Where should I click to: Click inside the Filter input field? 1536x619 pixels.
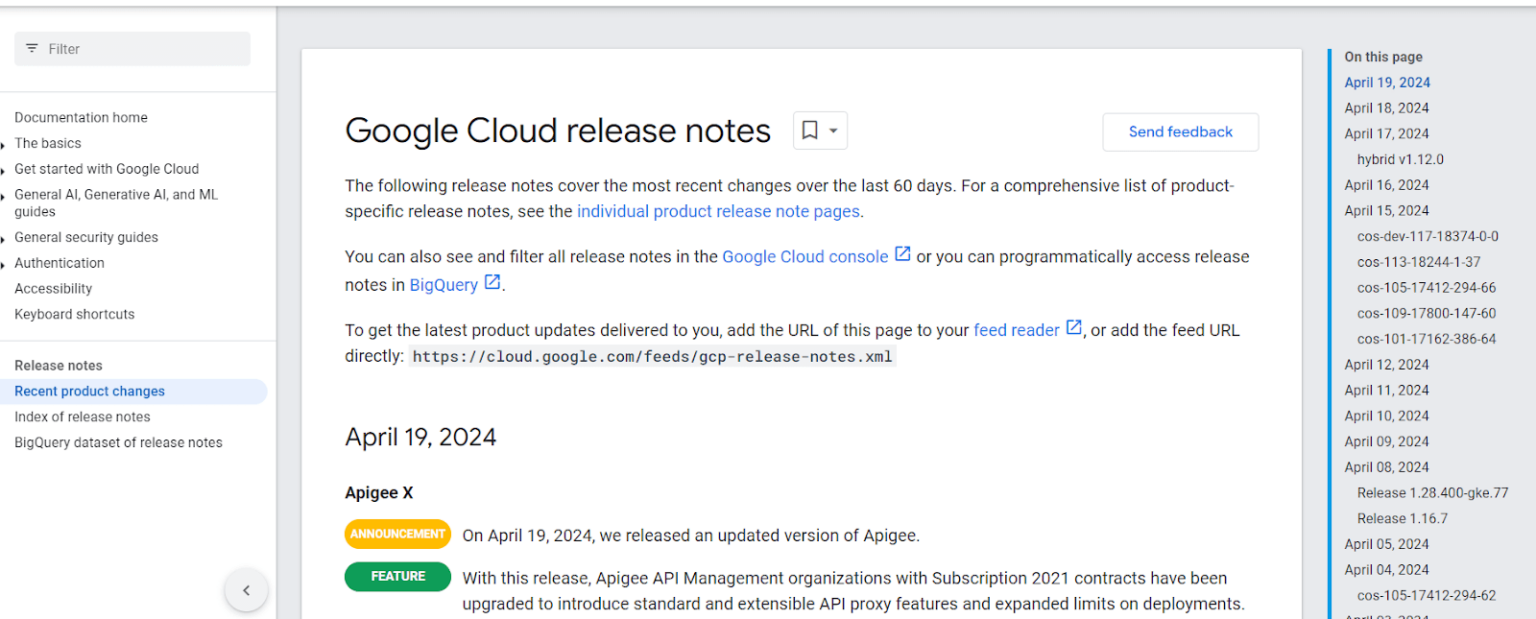(x=130, y=48)
